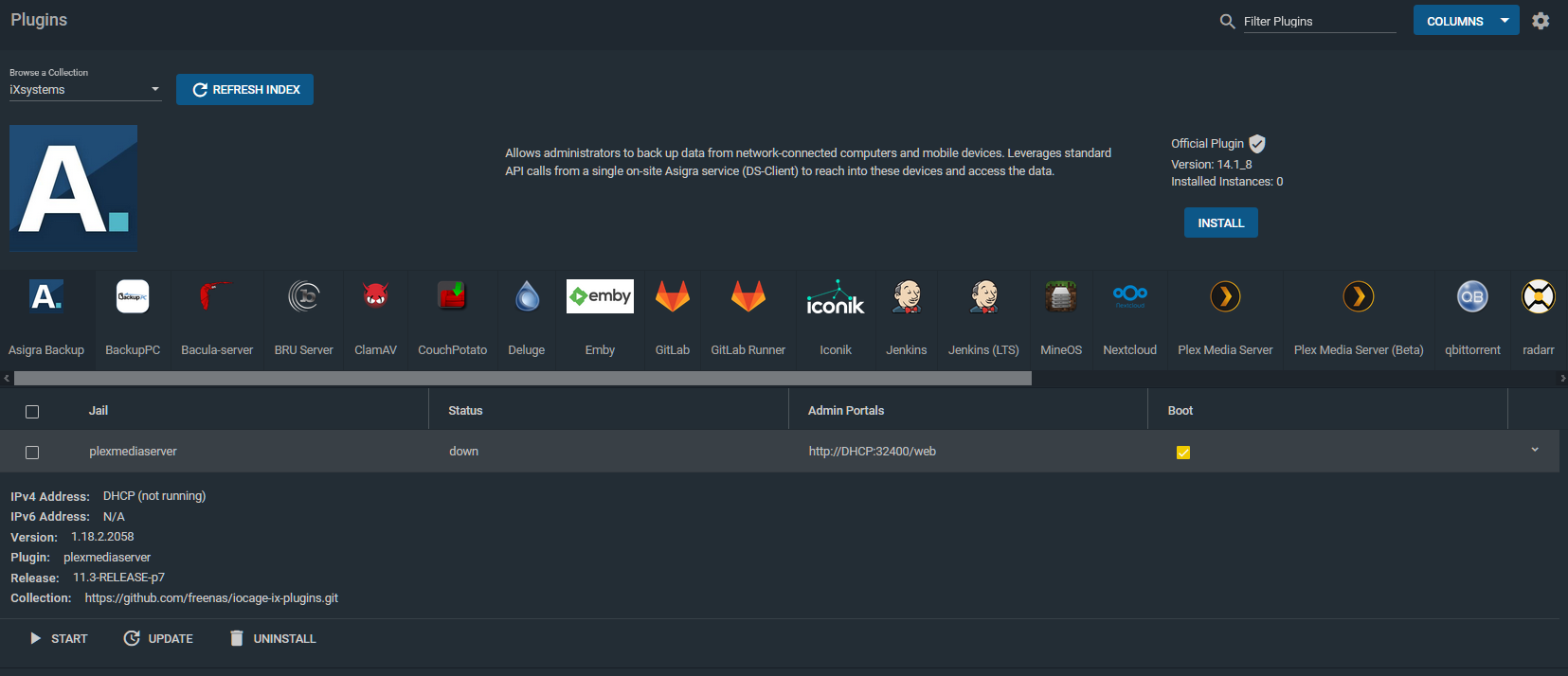Collapse the plexmediaserver row details chevron

1535,451
